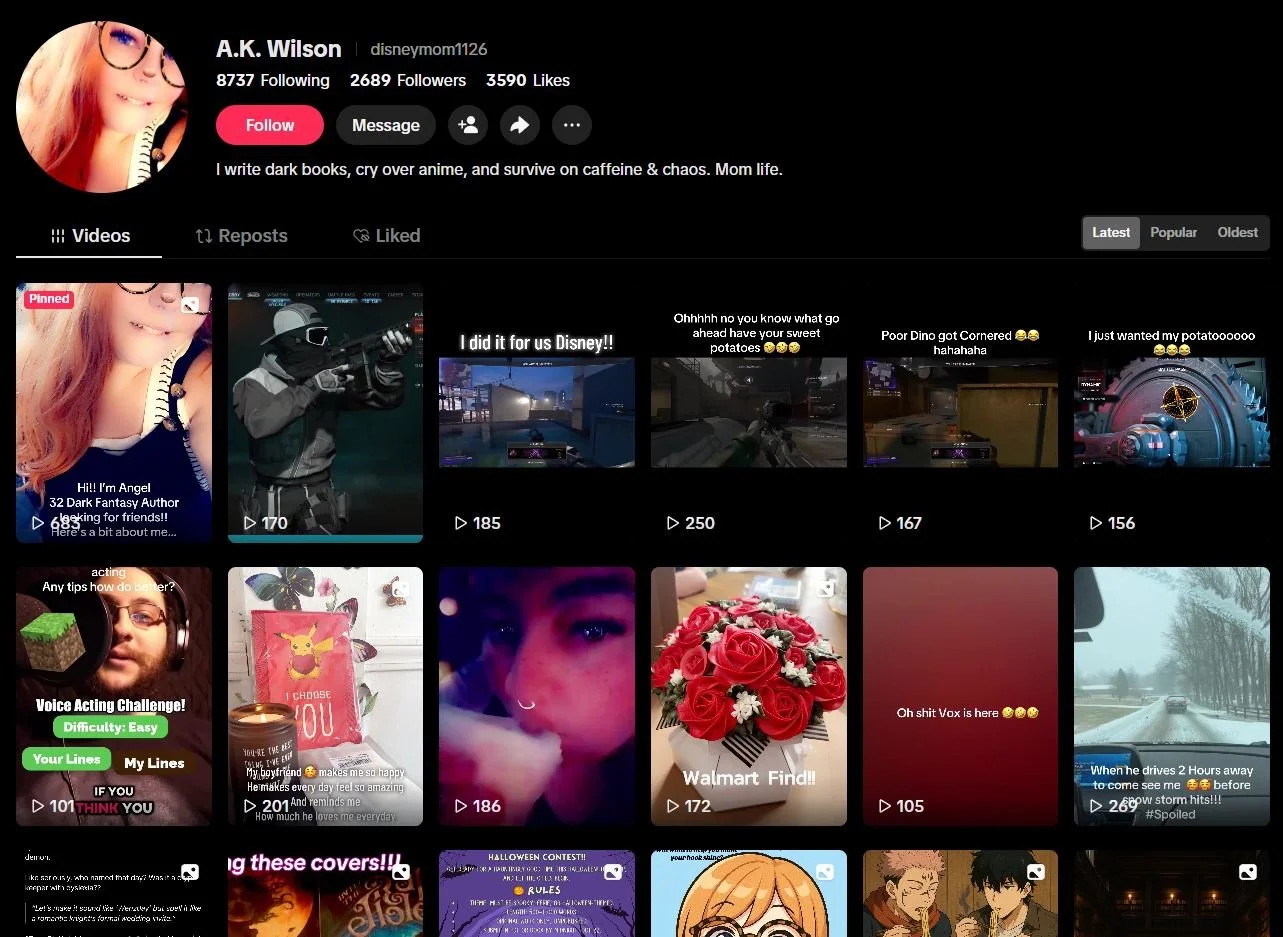Switch to the Videos tab
This screenshot has height=937, width=1283.
(89, 236)
